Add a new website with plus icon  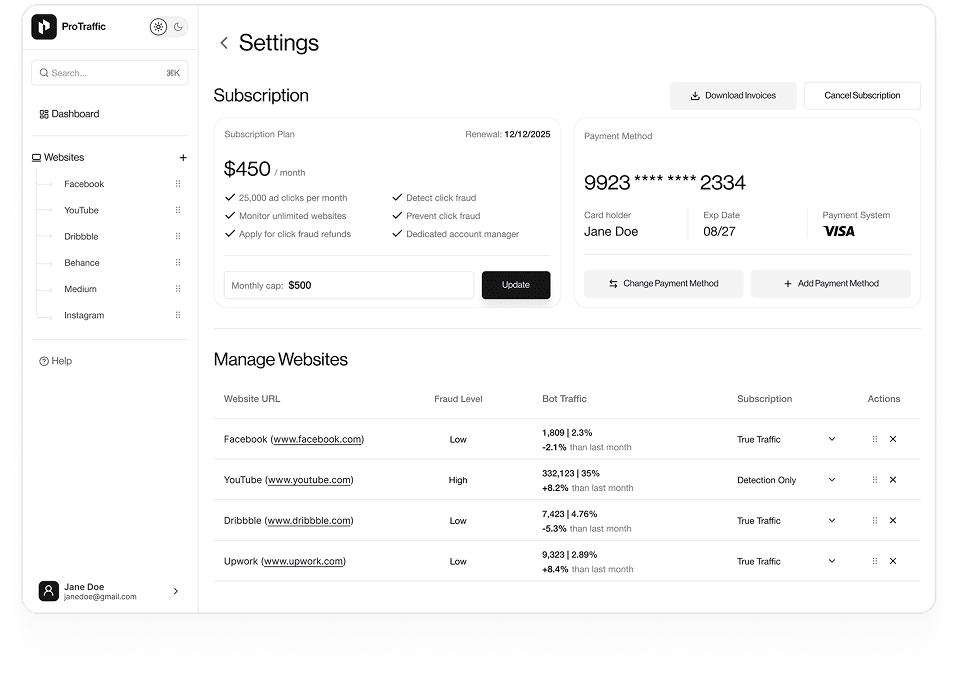point(183,158)
